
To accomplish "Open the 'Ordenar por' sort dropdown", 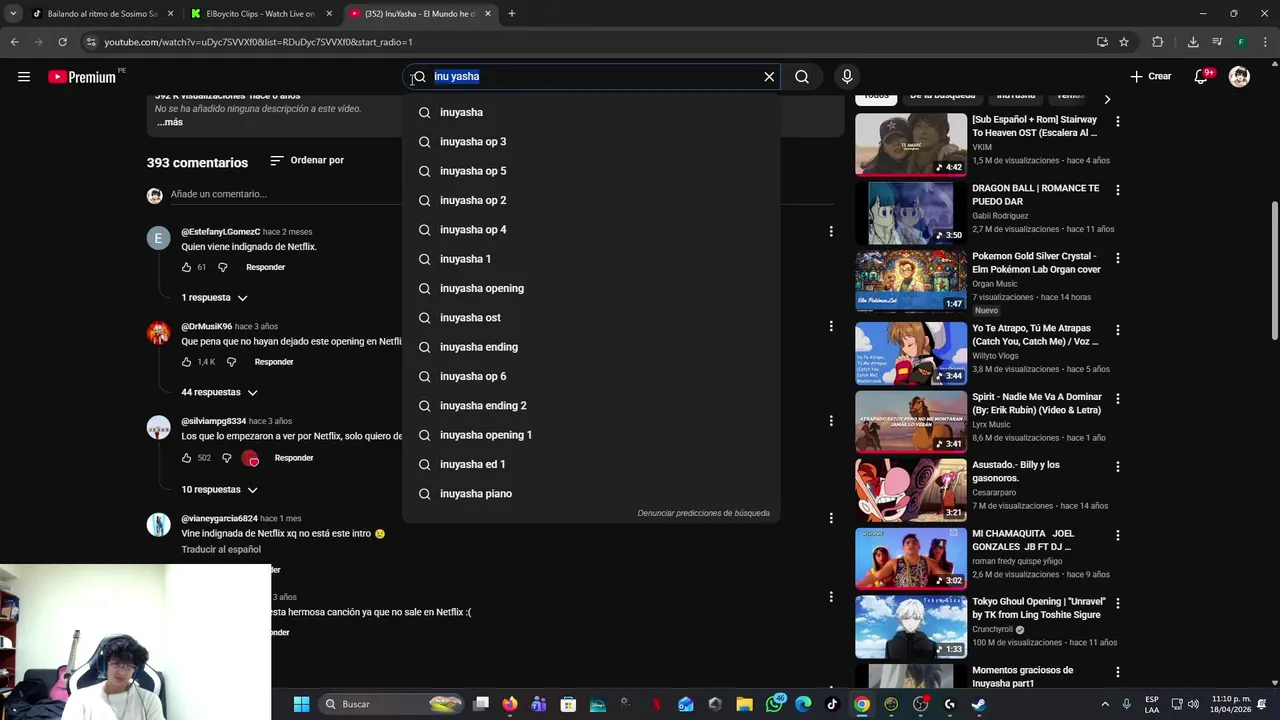I will (x=307, y=161).
